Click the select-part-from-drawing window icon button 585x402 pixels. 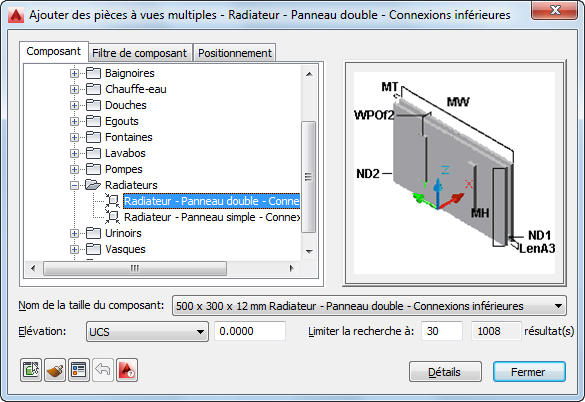point(31,370)
